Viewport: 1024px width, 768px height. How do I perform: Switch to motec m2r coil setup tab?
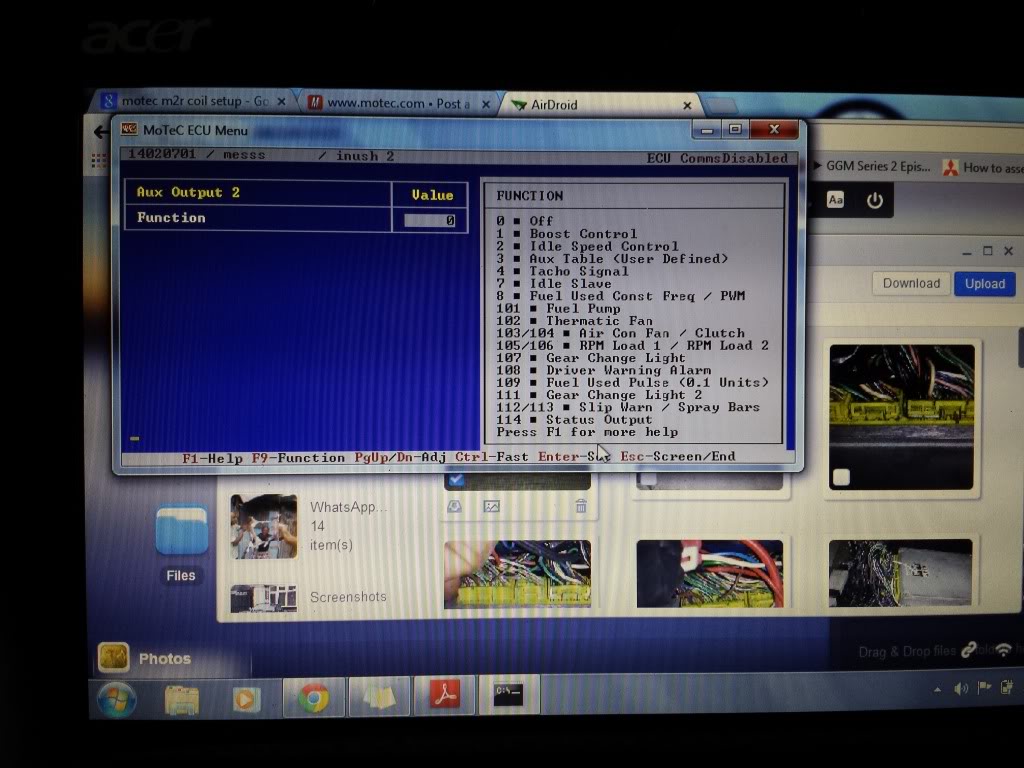[194, 101]
